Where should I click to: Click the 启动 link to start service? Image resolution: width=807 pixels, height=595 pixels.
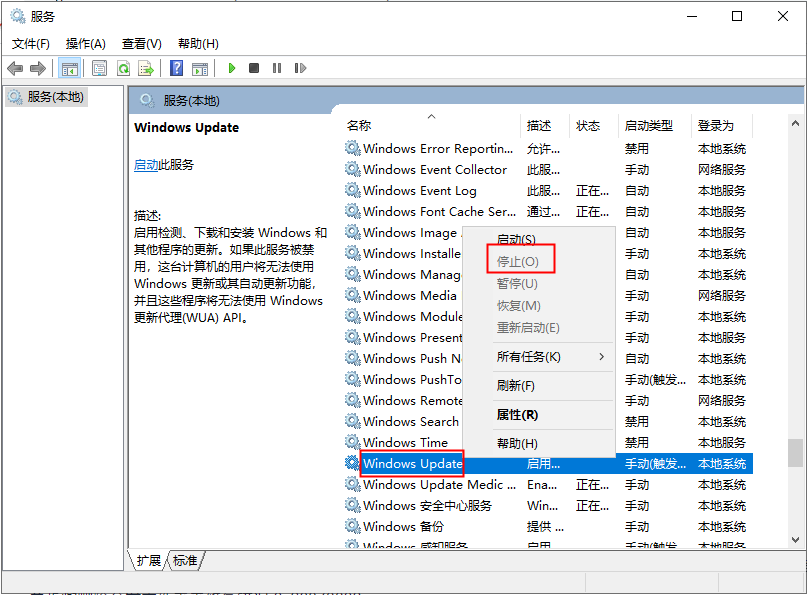click(x=146, y=165)
